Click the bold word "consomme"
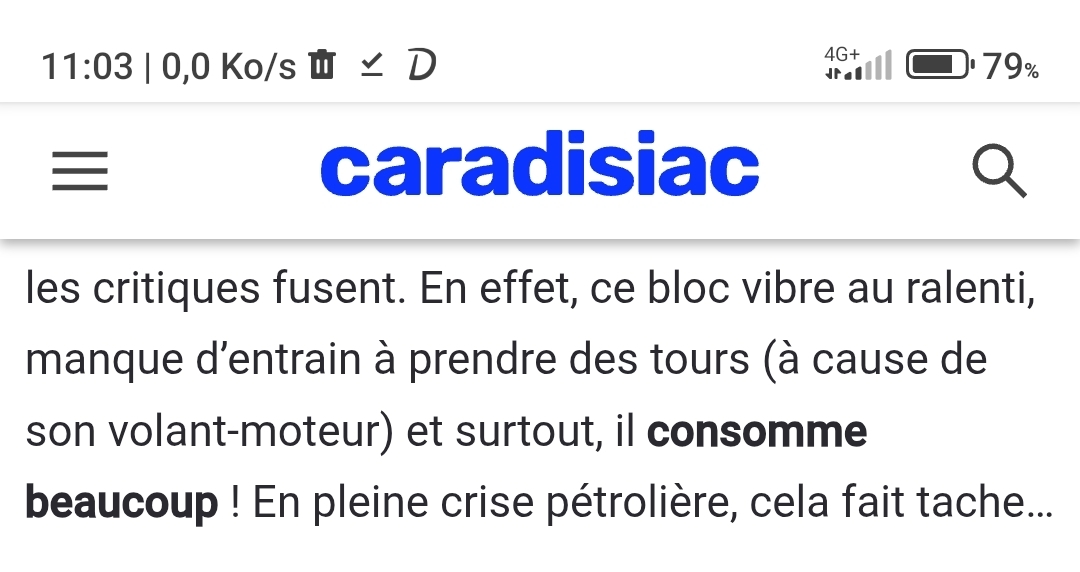This screenshot has width=1080, height=572. [757, 432]
